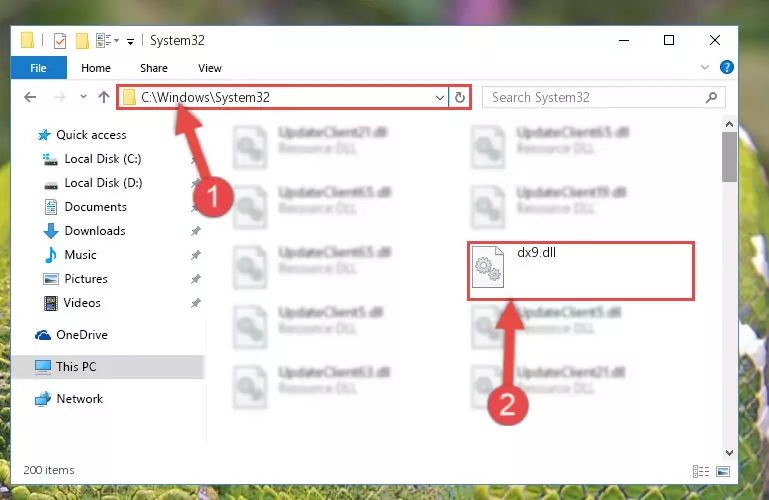This screenshot has width=769, height=500.
Task: Open Customize Quick Access Toolbar dropdown
Action: click(130, 42)
